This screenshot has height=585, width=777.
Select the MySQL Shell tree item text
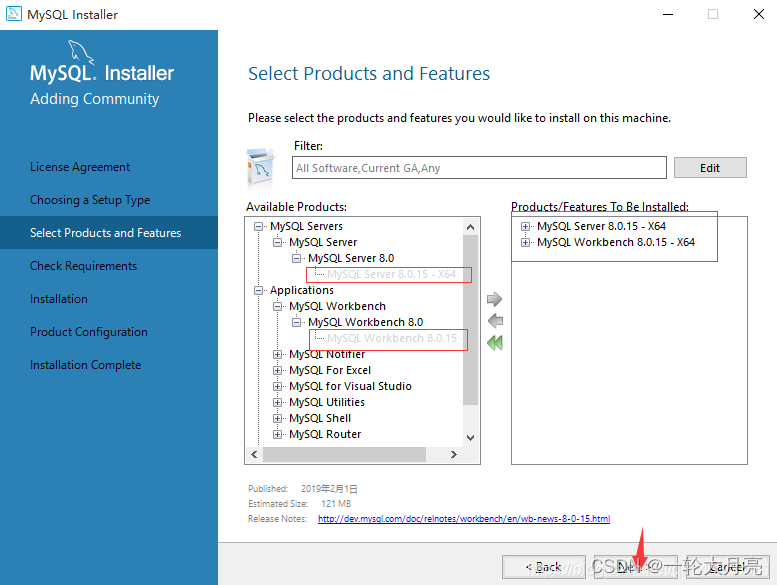tap(320, 418)
